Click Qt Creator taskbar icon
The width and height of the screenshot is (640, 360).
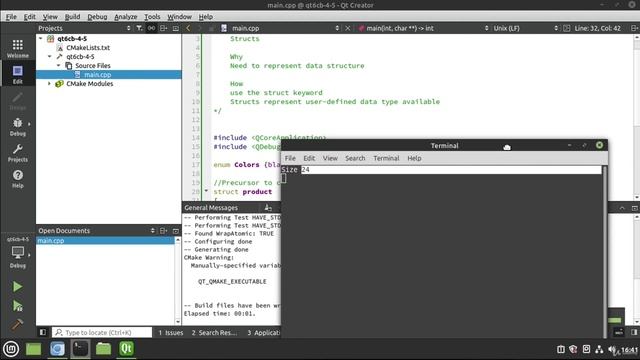point(127,349)
